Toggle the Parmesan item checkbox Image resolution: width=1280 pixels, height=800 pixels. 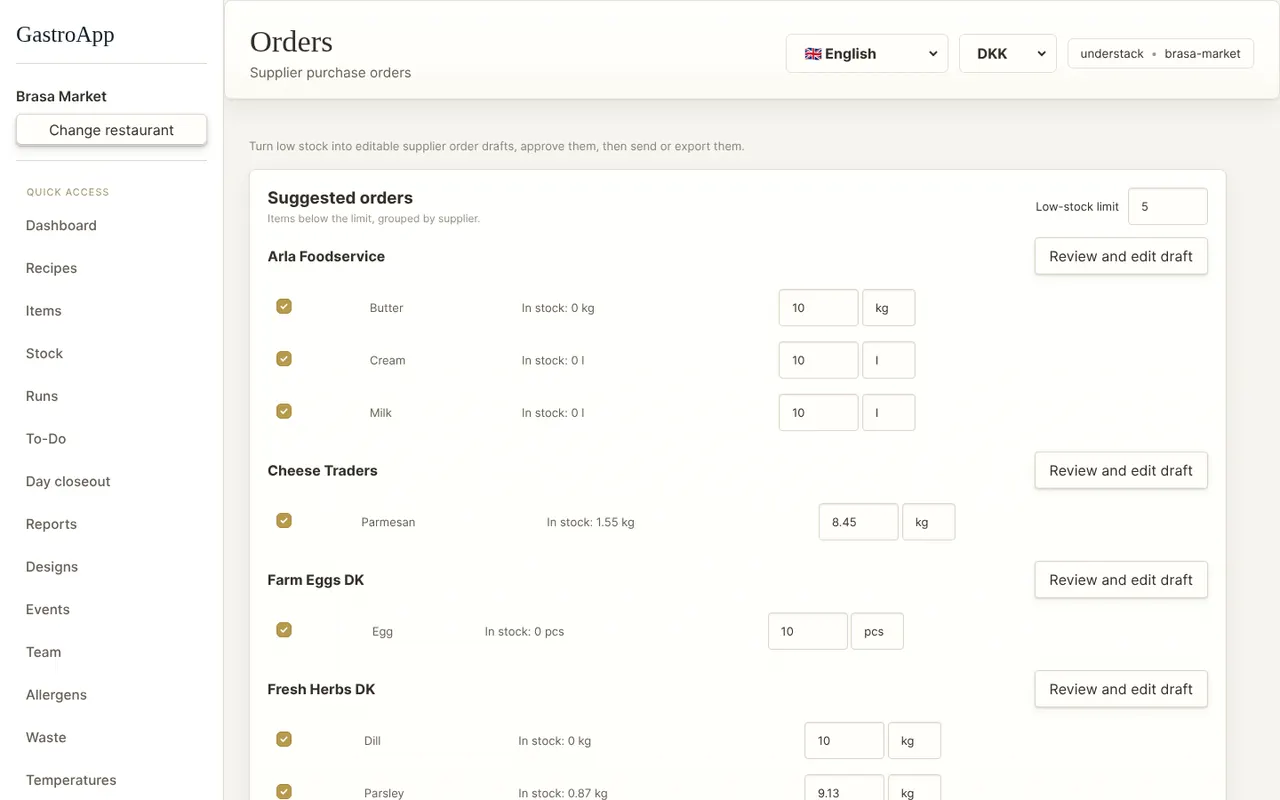pyautogui.click(x=284, y=520)
